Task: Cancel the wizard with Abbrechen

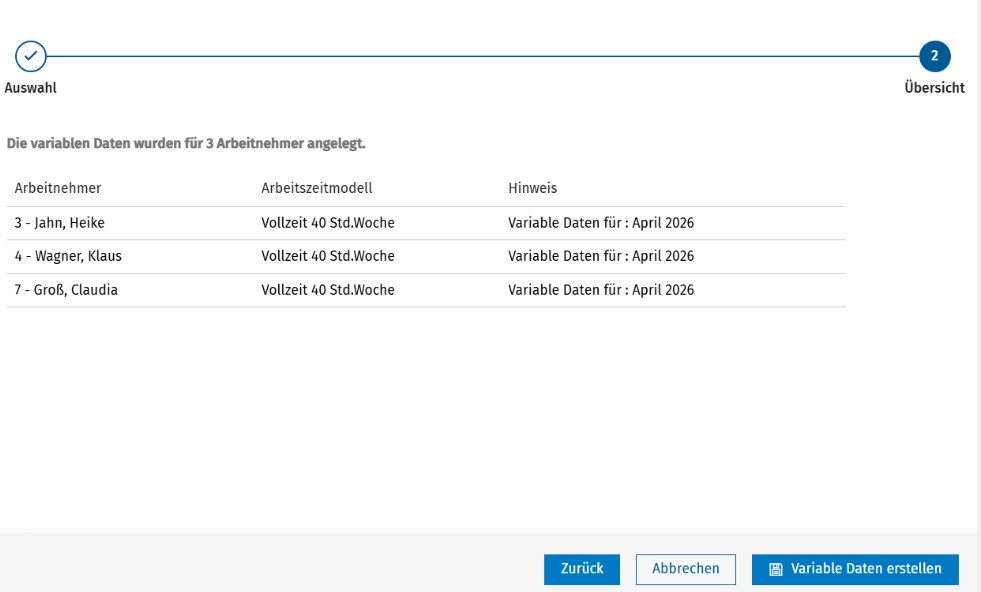Action: coord(686,569)
